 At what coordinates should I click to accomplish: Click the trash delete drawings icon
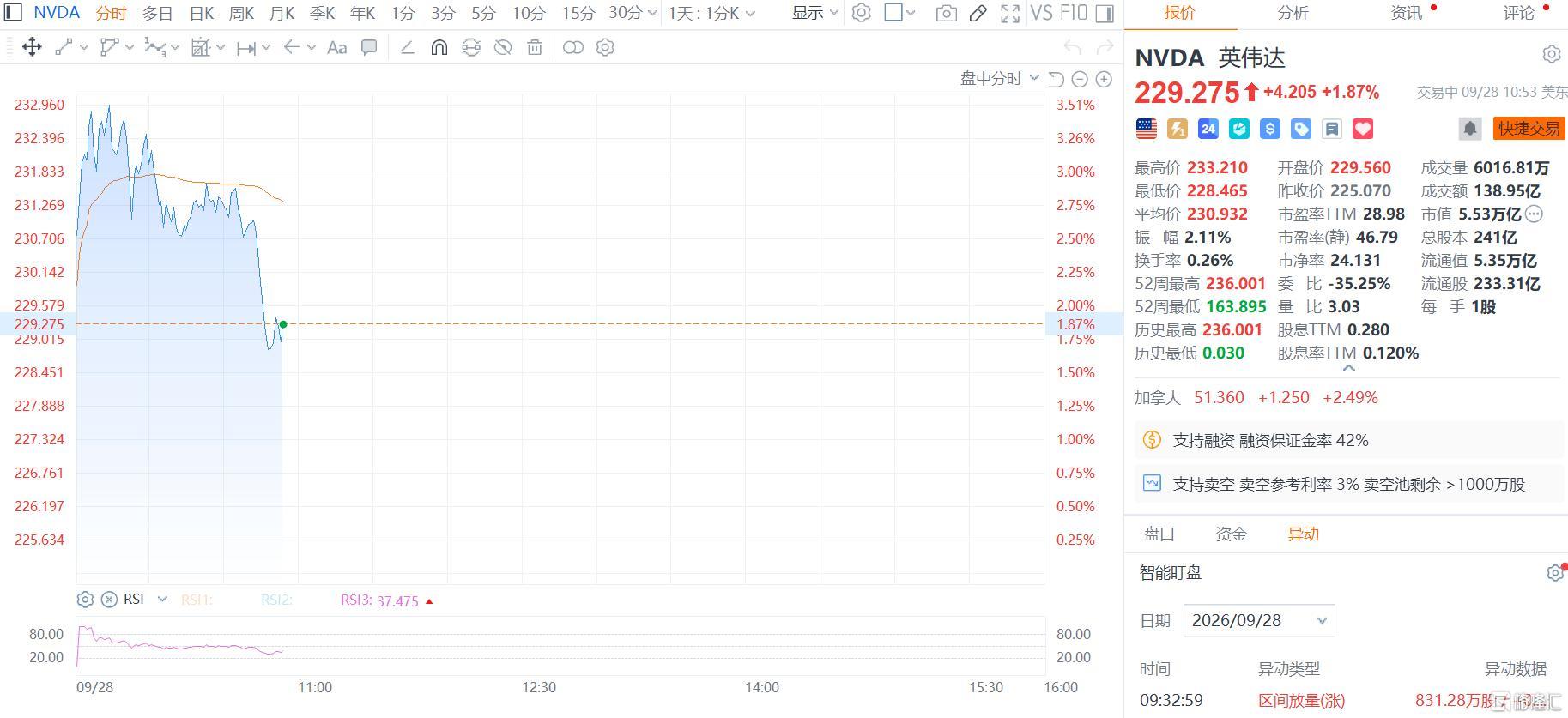coord(535,48)
